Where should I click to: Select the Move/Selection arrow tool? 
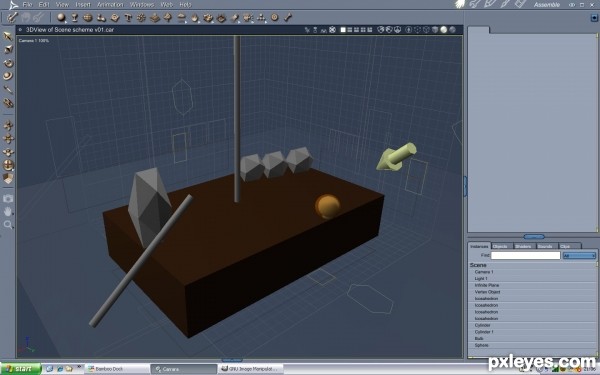click(8, 36)
